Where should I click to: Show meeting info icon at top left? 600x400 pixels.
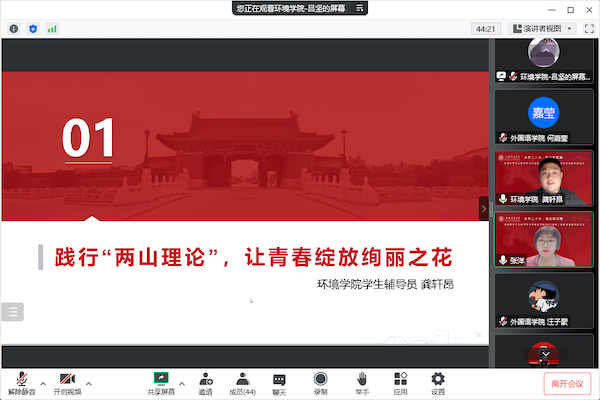click(14, 29)
